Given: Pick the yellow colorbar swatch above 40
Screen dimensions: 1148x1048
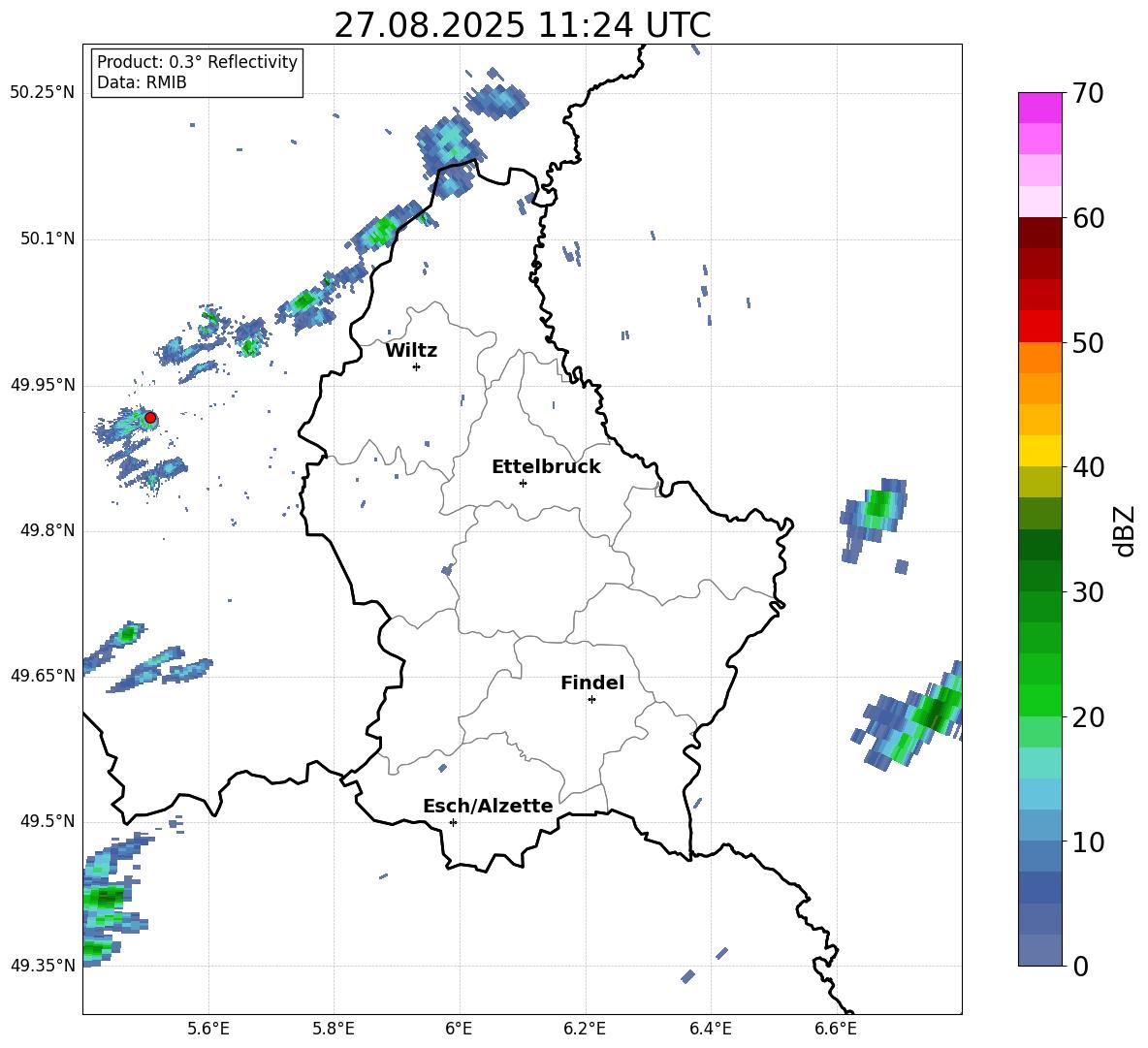Looking at the screenshot, I should 1039,451.
